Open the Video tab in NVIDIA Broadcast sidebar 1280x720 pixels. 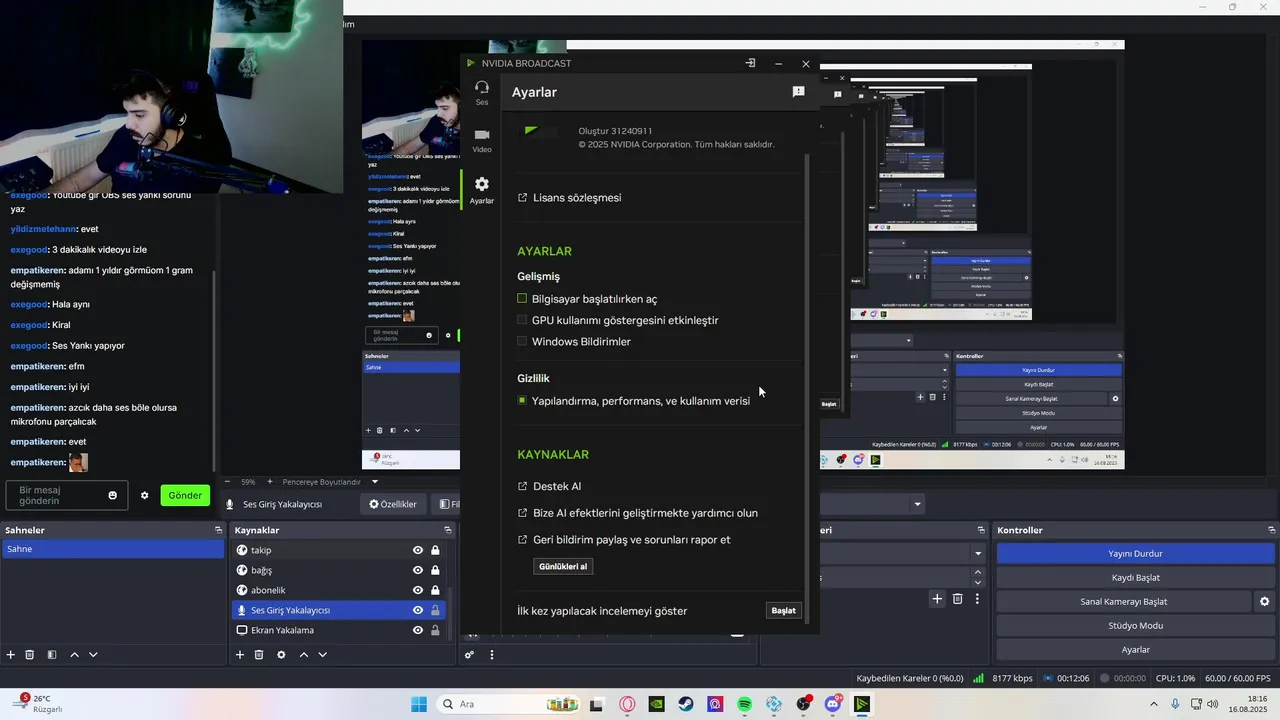click(482, 140)
